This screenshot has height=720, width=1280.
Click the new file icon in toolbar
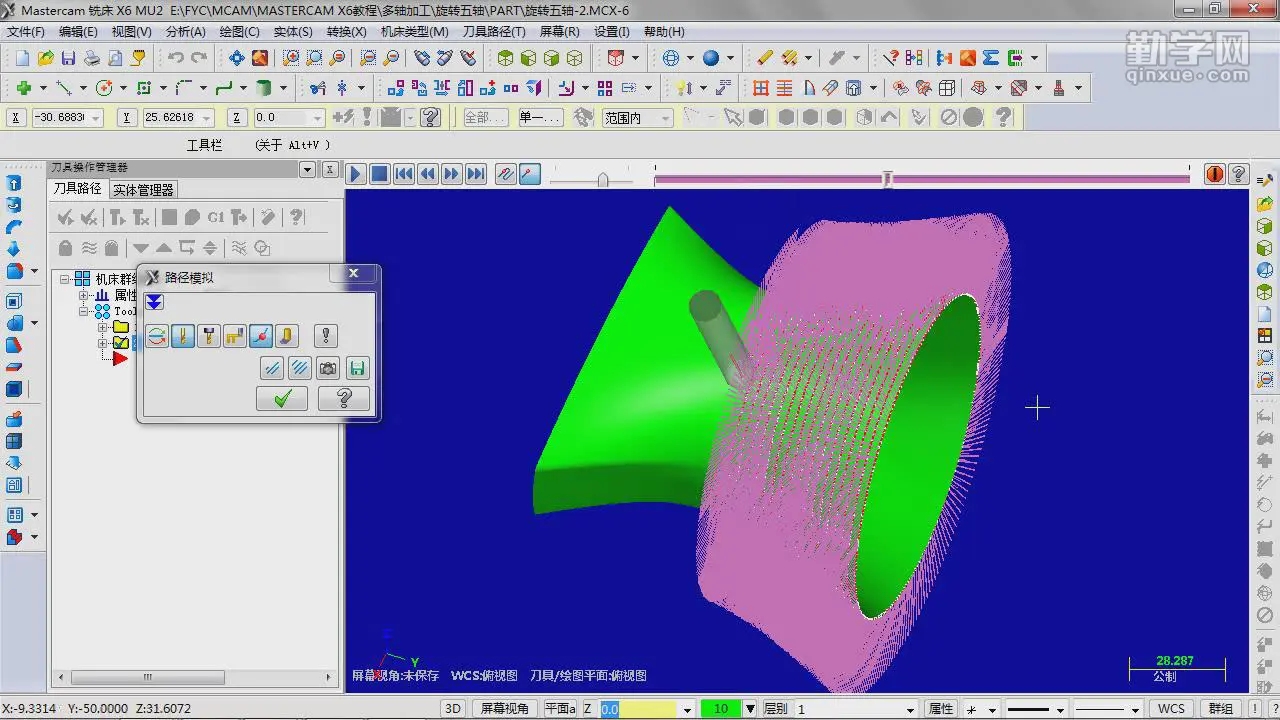[20, 58]
